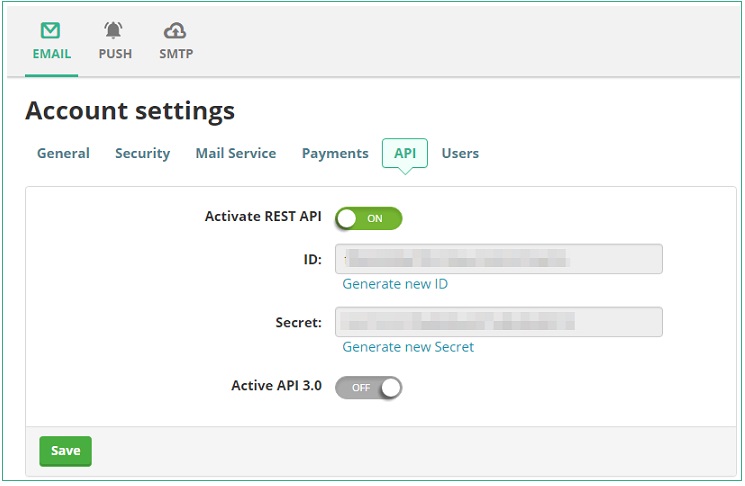Viewport: 745px width, 486px height.
Task: Click the Generate new Secret link
Action: pyautogui.click(x=408, y=347)
